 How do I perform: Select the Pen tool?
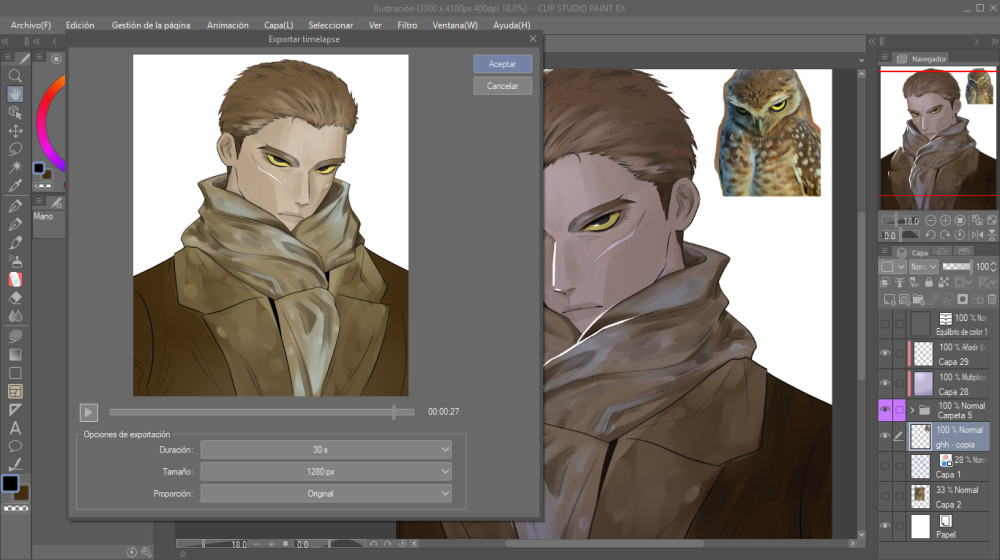pyautogui.click(x=15, y=206)
